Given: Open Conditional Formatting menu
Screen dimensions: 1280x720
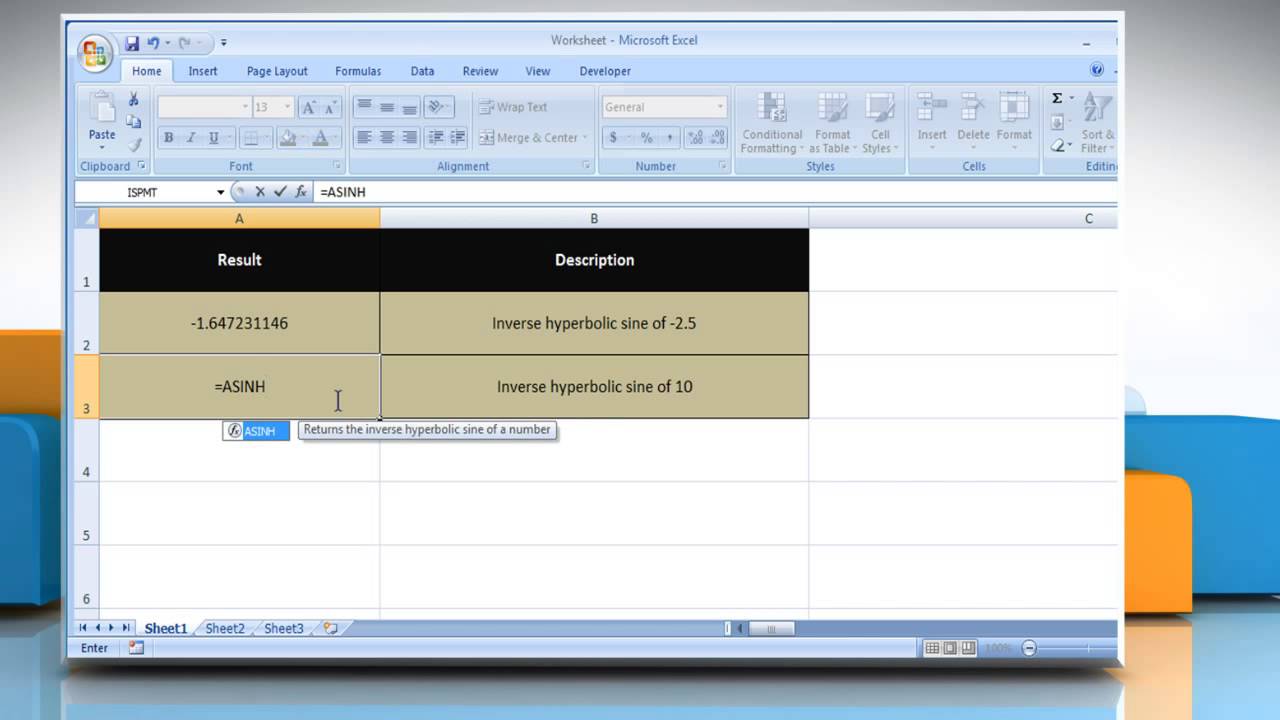Looking at the screenshot, I should (x=771, y=123).
